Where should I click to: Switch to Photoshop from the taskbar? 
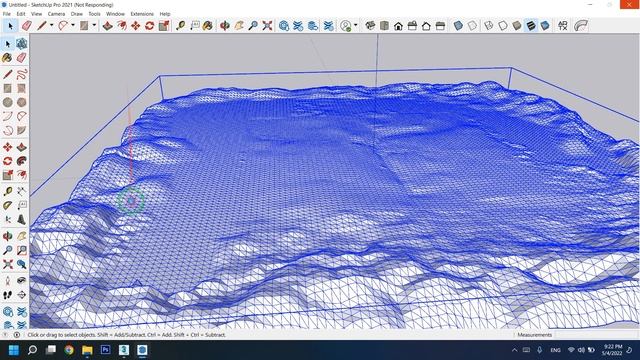(x=106, y=350)
